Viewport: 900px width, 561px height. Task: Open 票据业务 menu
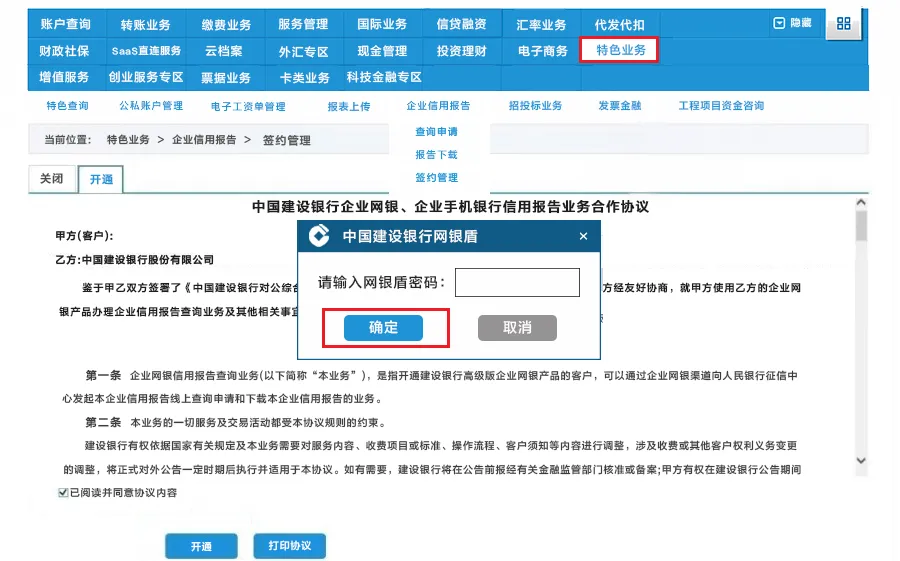point(226,78)
